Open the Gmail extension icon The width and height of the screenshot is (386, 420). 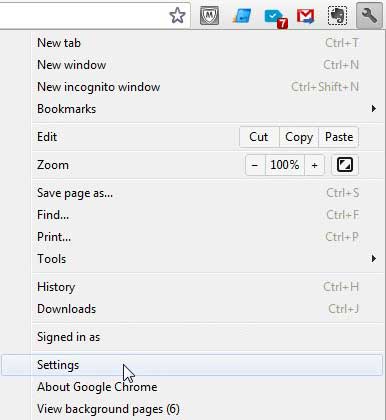pos(306,16)
